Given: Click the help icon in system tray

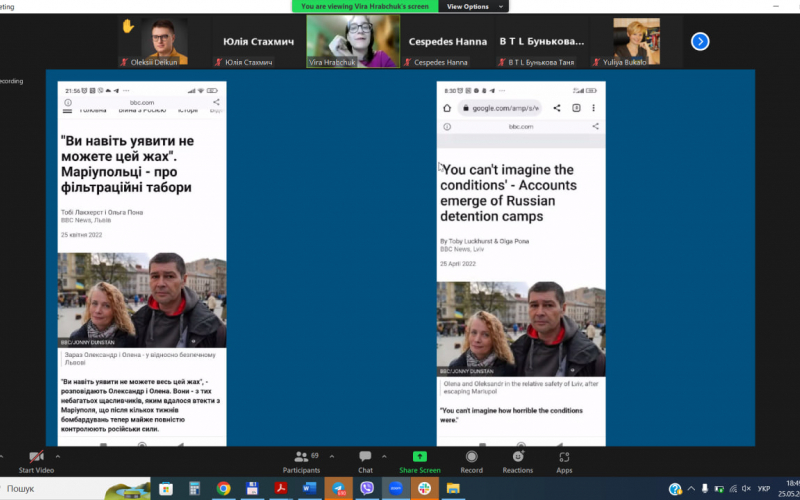Looking at the screenshot, I should [x=675, y=489].
